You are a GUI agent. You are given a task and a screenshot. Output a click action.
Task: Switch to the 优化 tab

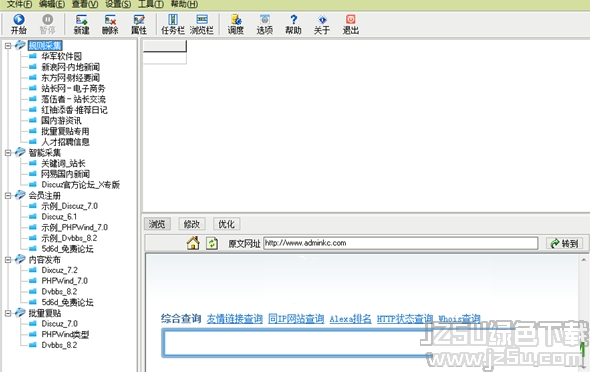click(x=226, y=224)
